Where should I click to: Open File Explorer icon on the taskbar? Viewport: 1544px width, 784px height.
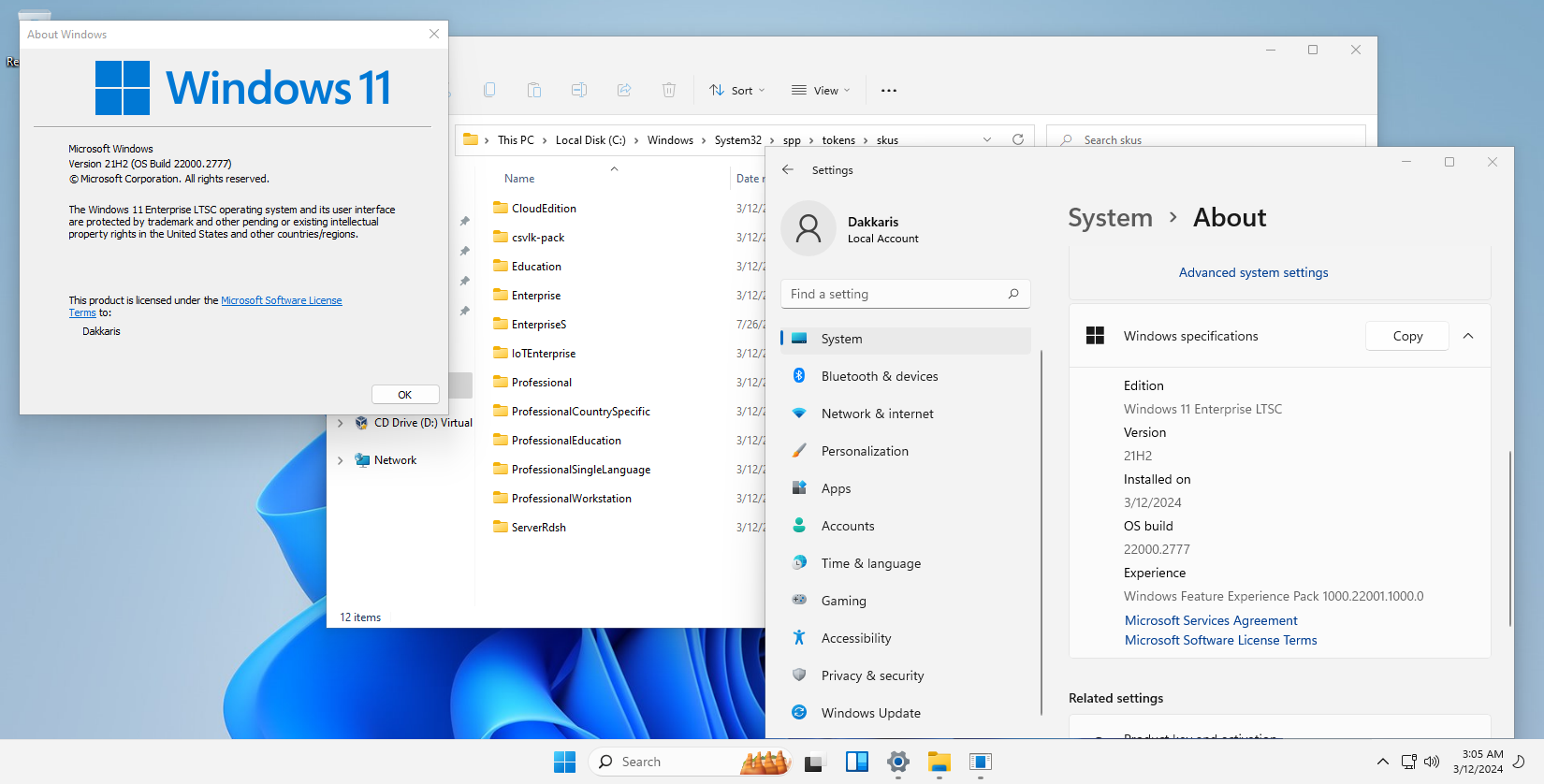click(940, 762)
